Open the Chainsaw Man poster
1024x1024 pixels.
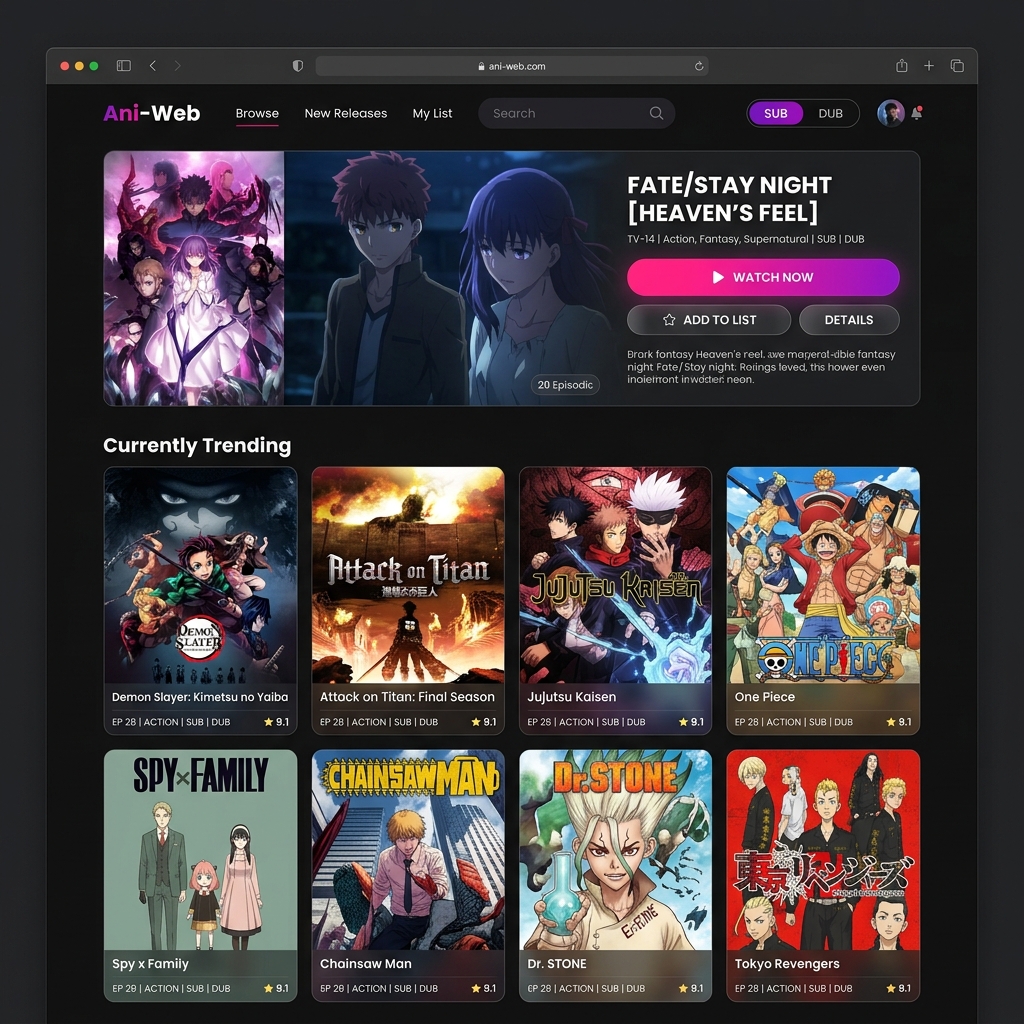[x=408, y=849]
